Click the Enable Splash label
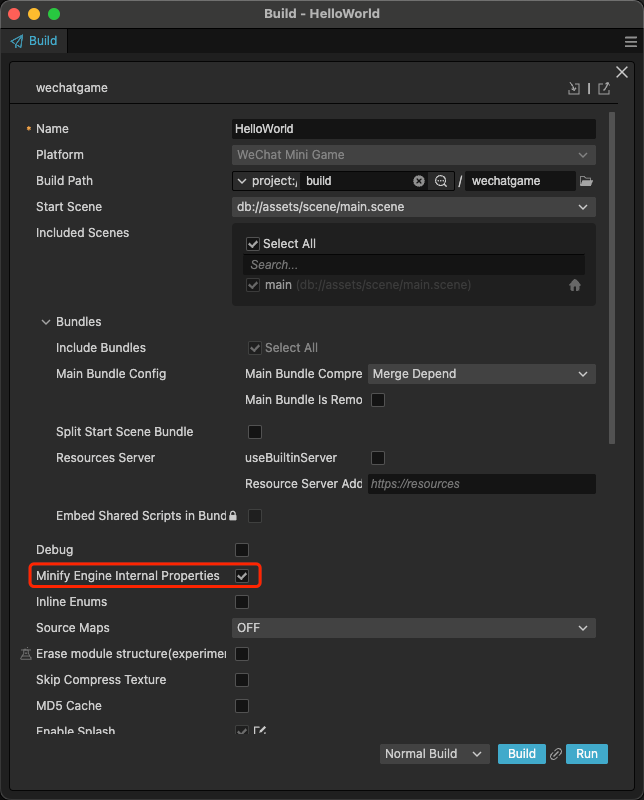 tap(76, 730)
